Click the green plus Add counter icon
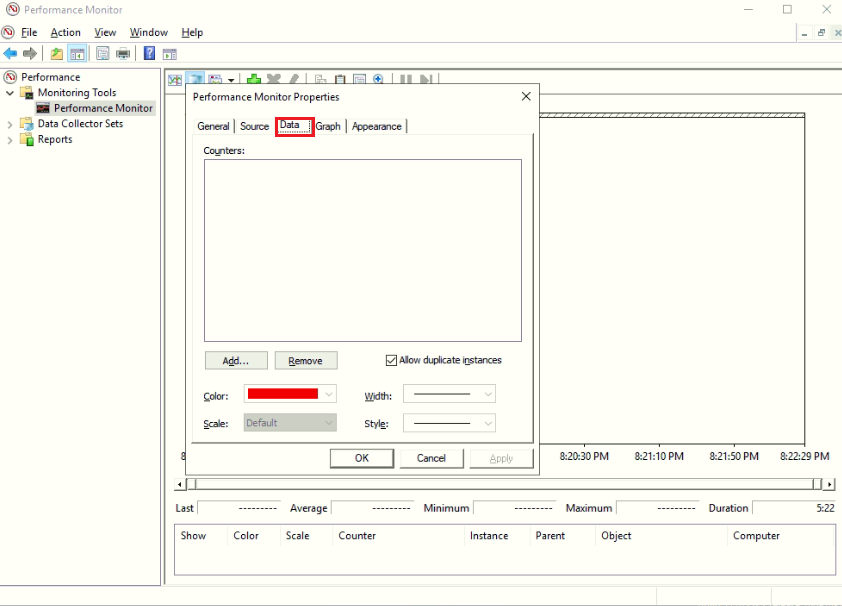Image resolution: width=842 pixels, height=606 pixels. pos(253,80)
